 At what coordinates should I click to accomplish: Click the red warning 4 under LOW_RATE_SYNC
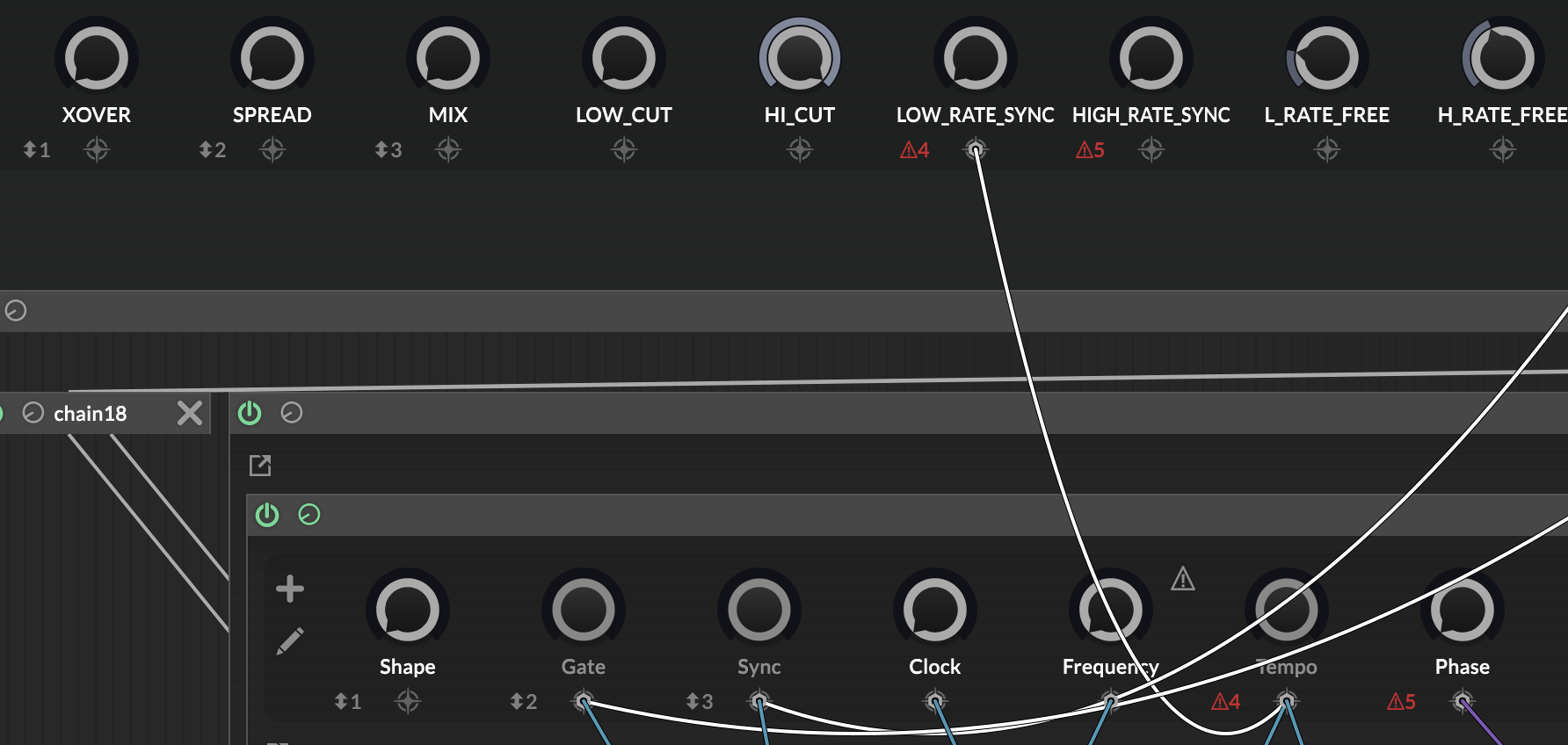[x=914, y=150]
